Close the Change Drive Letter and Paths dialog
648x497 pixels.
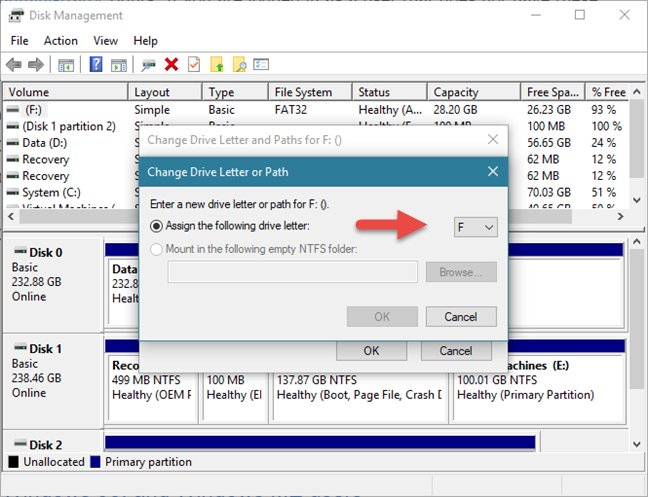(x=493, y=140)
